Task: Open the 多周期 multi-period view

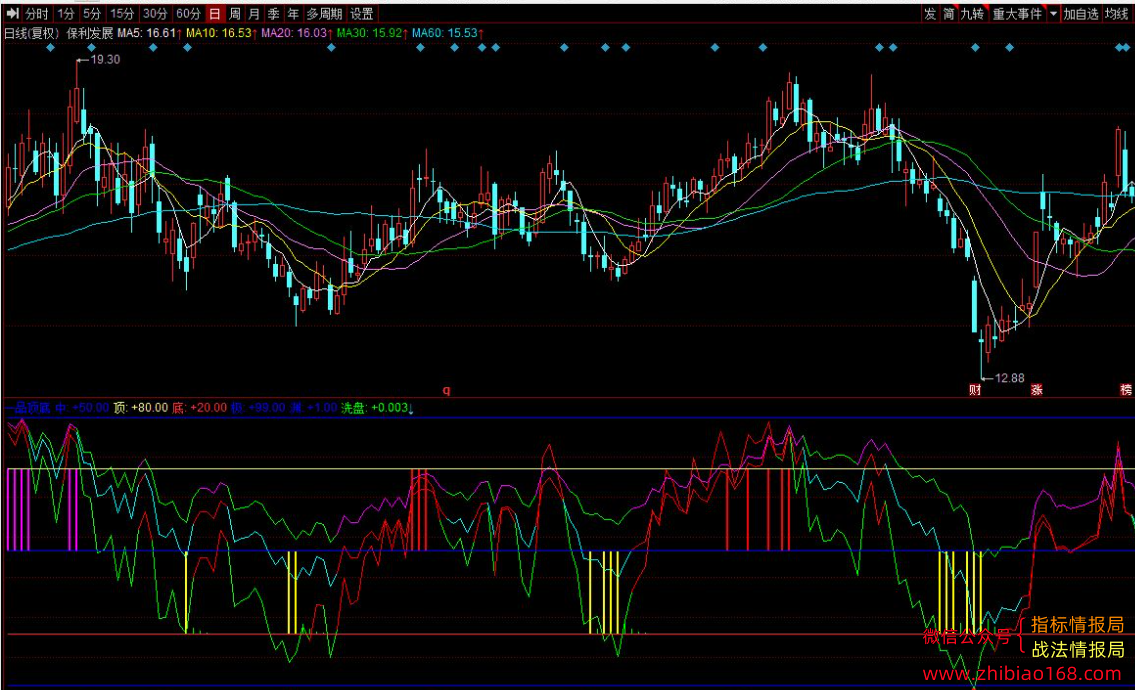Action: (x=324, y=14)
